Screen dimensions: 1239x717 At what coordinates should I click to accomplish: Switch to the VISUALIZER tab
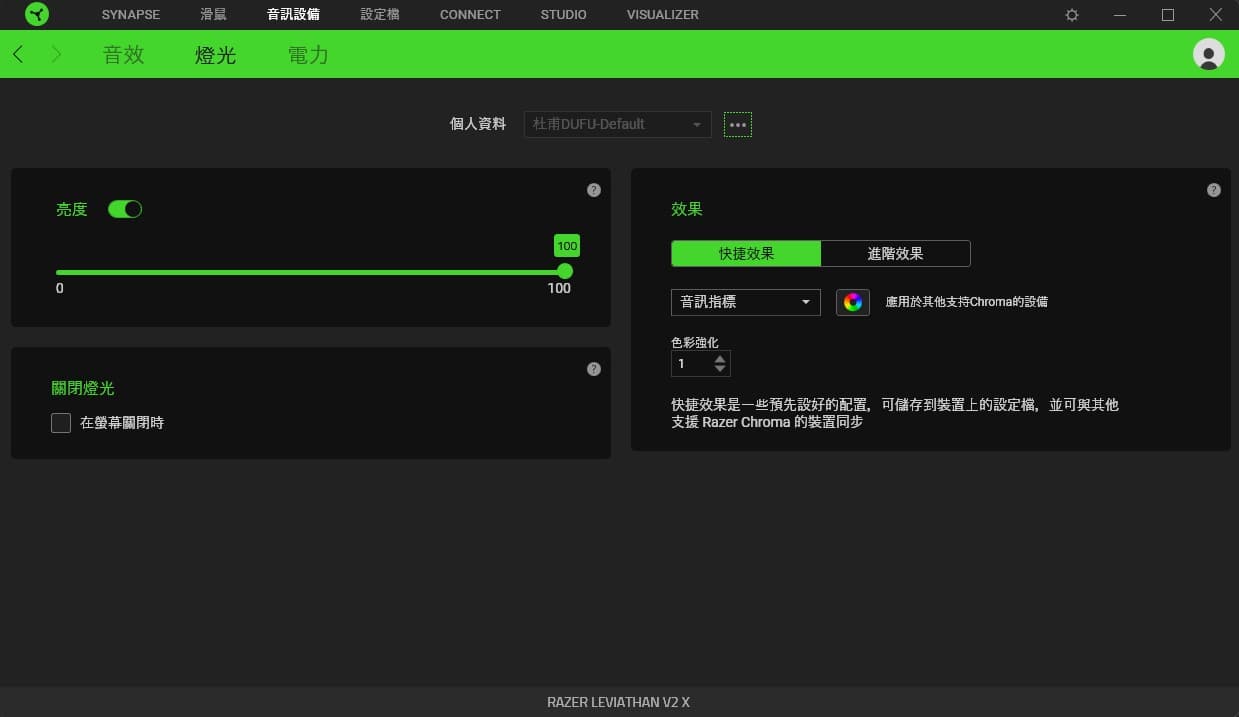[x=663, y=15]
